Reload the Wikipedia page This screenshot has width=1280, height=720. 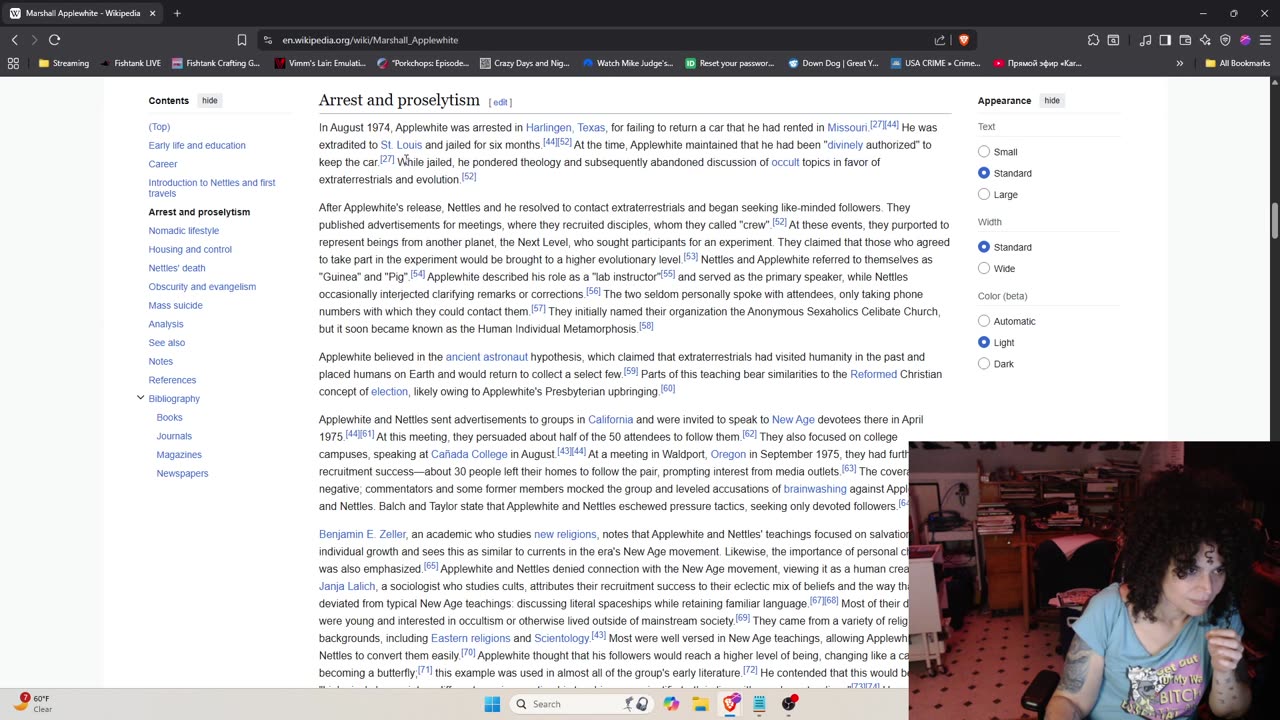(x=55, y=40)
